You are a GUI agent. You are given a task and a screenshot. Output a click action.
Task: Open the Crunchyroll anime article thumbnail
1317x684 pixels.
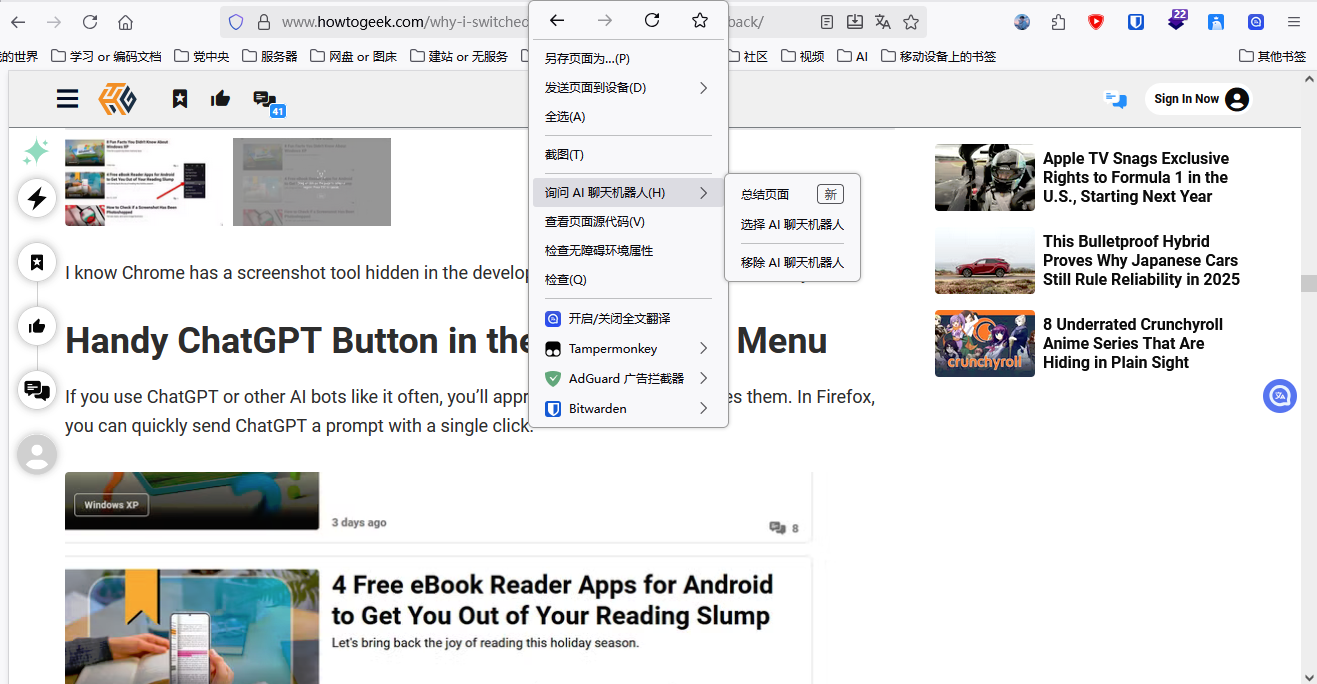[x=984, y=343]
